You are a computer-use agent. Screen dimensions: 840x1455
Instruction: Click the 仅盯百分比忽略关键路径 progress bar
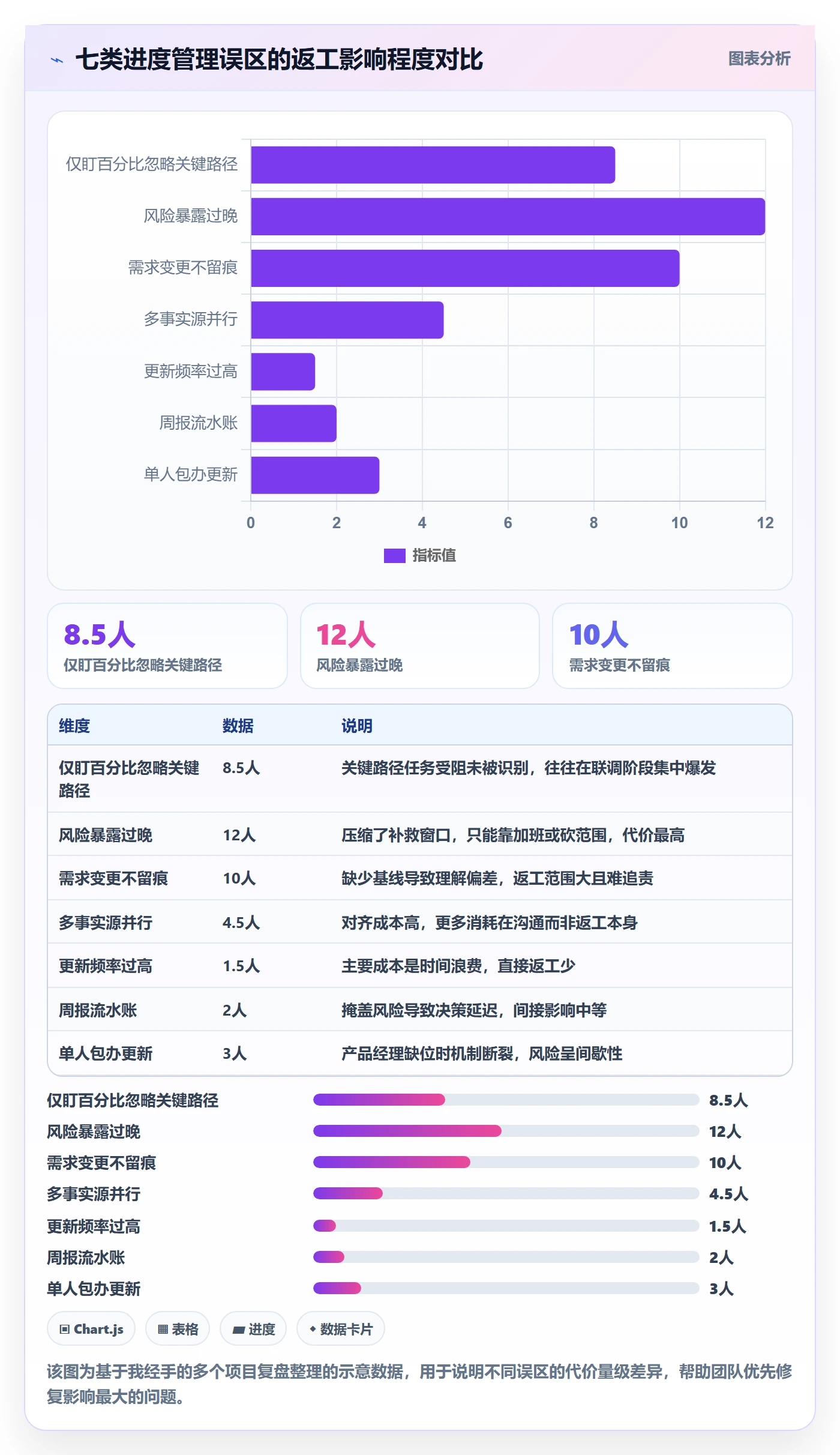click(506, 1100)
